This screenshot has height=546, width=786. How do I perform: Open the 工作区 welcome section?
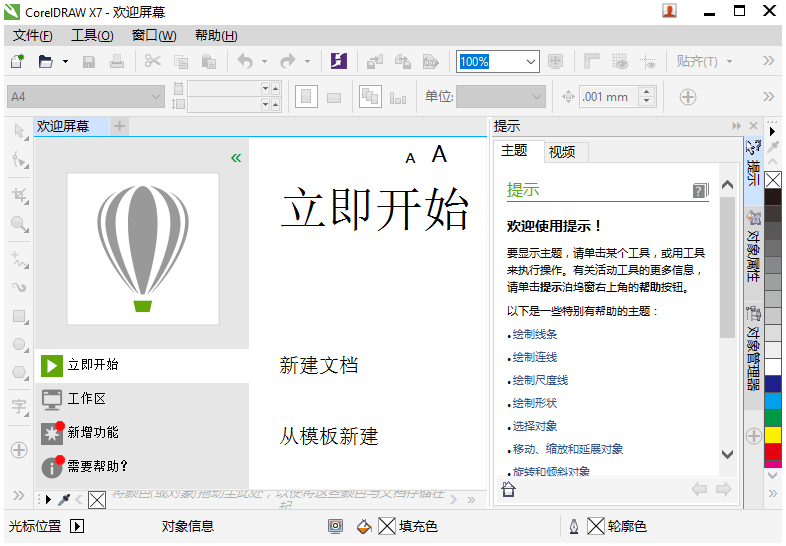(x=142, y=399)
